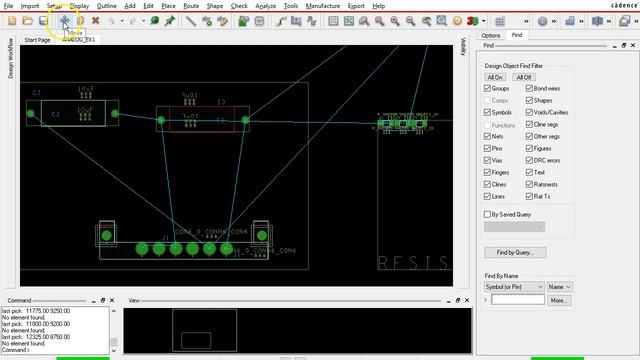Open the Shape menu

pyautogui.click(x=215, y=6)
